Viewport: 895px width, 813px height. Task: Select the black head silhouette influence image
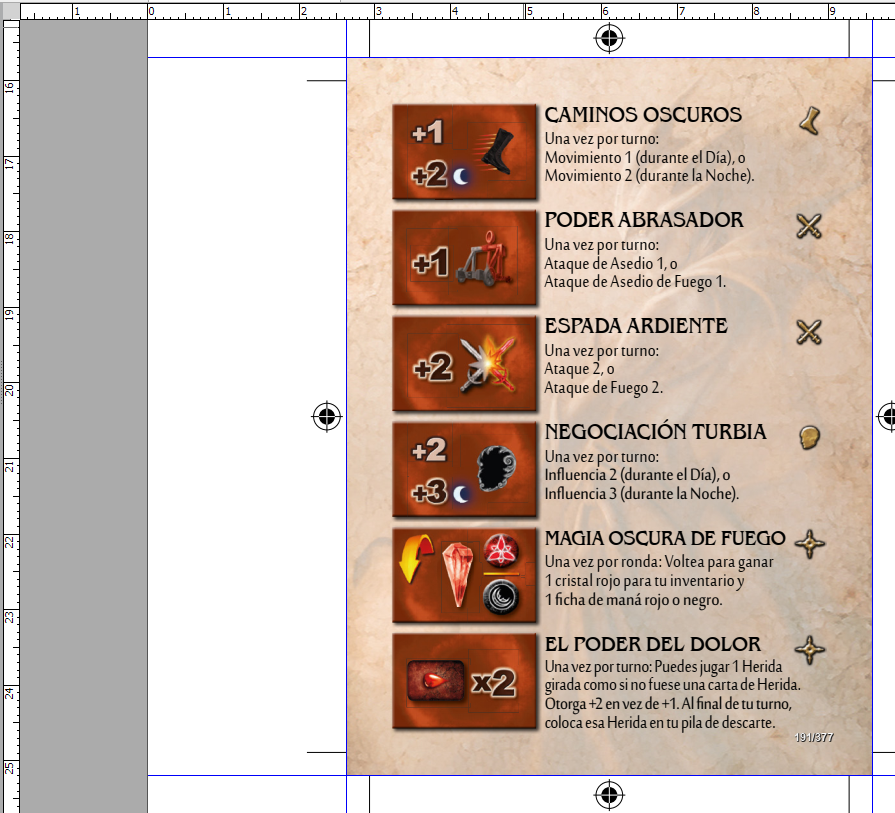coord(496,469)
